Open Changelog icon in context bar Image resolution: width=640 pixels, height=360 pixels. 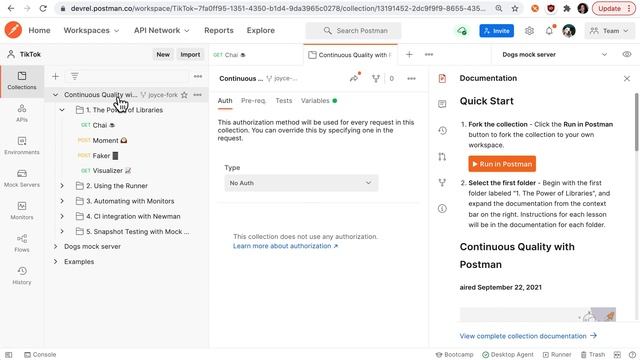(442, 131)
